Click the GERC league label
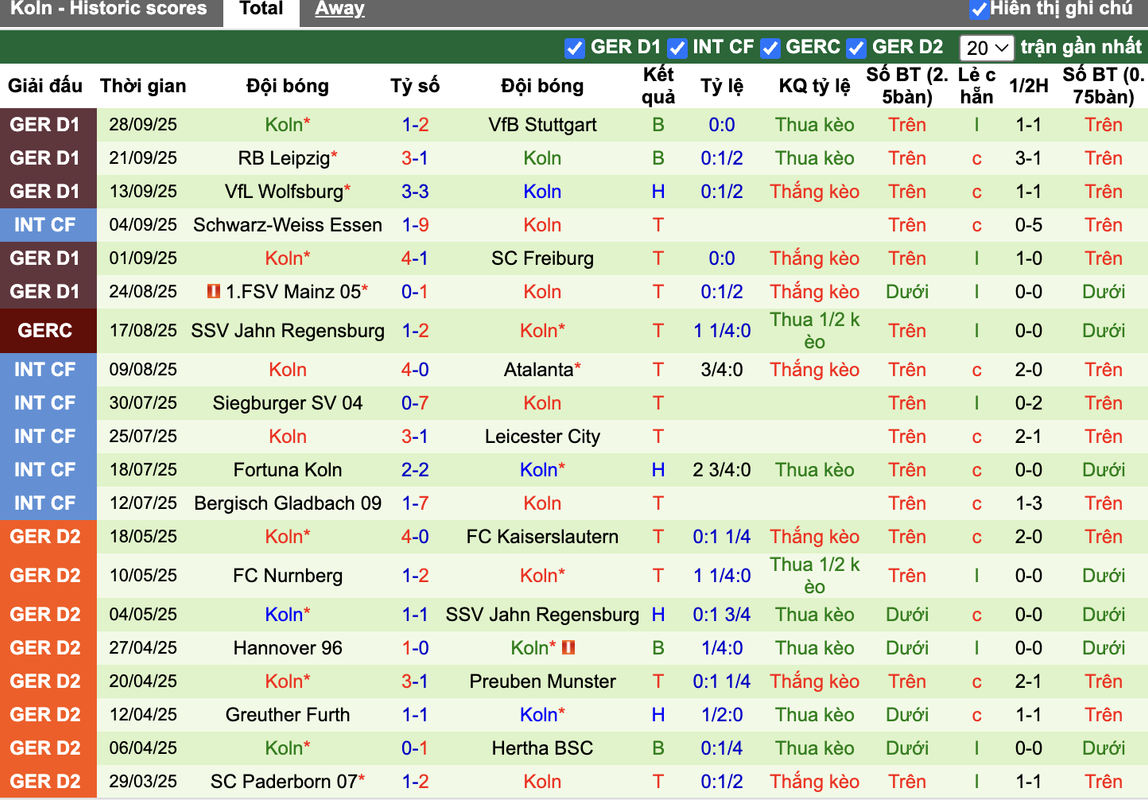This screenshot has width=1148, height=800. pos(45,331)
